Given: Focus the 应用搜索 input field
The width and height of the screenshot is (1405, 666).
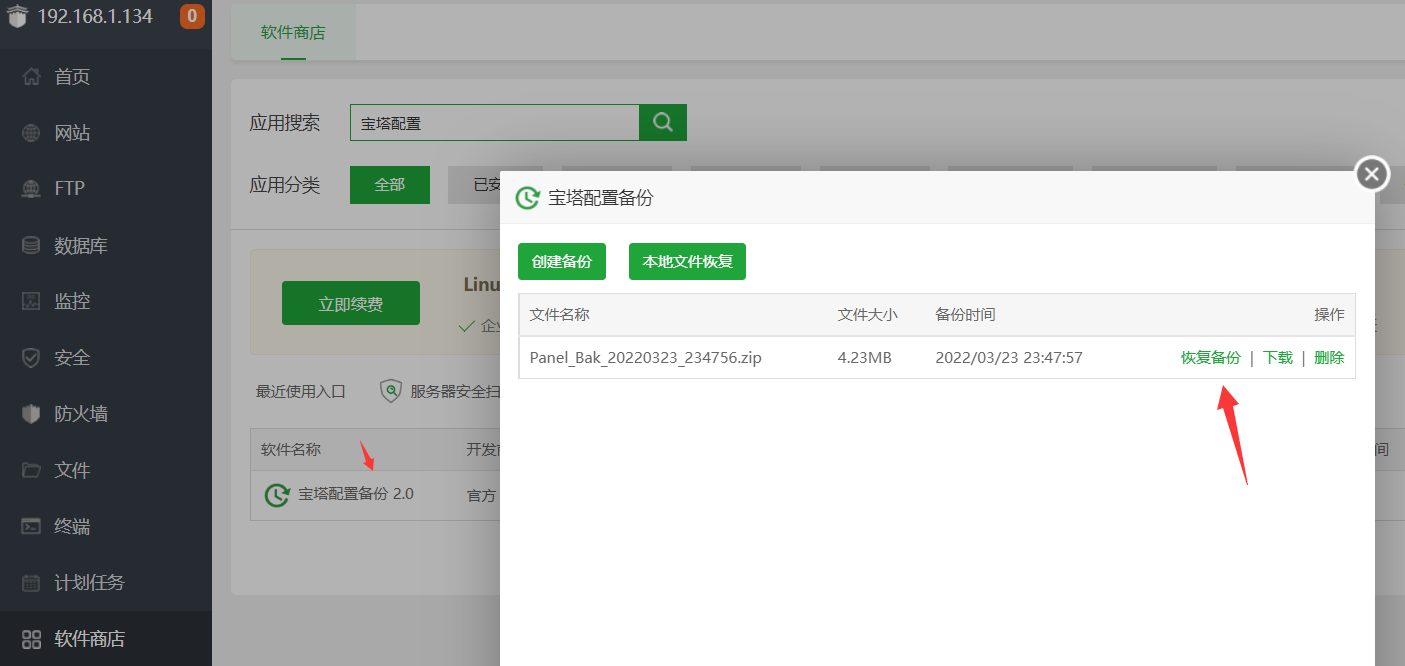Looking at the screenshot, I should point(495,123).
